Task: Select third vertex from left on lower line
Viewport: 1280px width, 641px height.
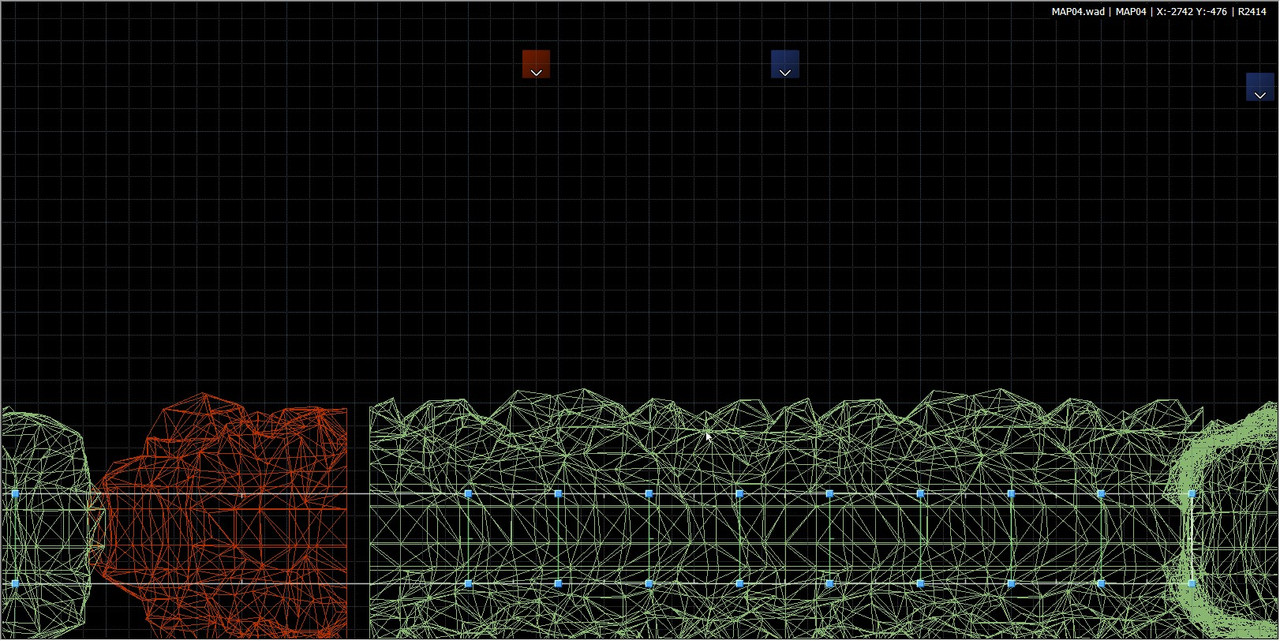Action: [x=558, y=583]
